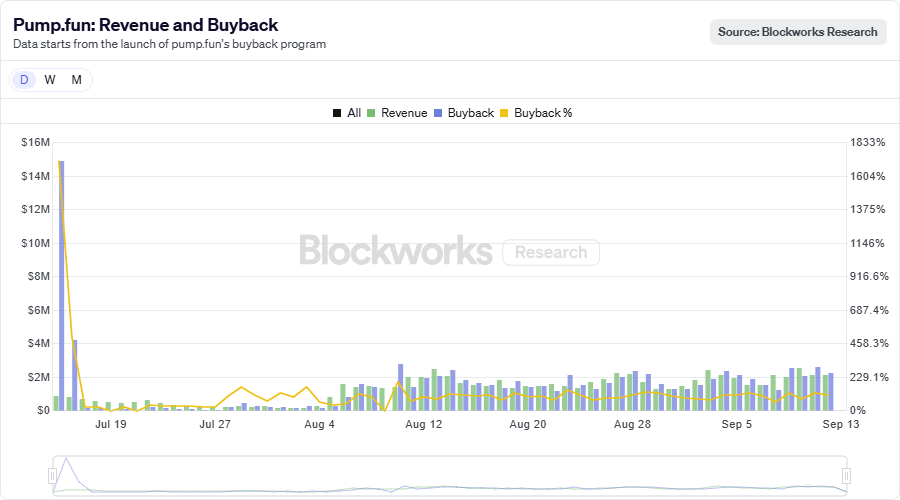Screen dimensions: 900x500
Task: Click the Aug 28 axis label
Action: click(632, 424)
